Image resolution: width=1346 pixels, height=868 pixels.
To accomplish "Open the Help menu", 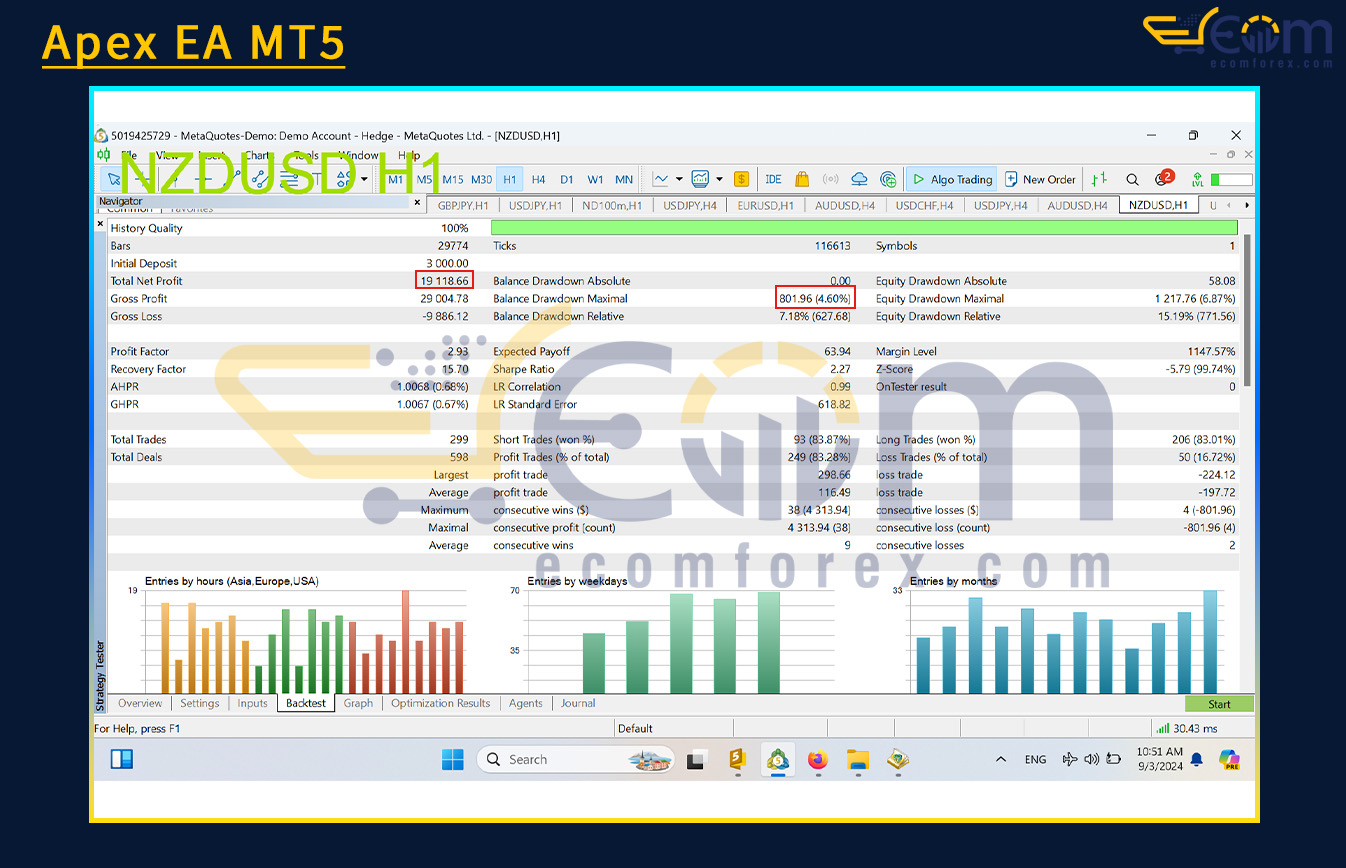I will tap(409, 156).
